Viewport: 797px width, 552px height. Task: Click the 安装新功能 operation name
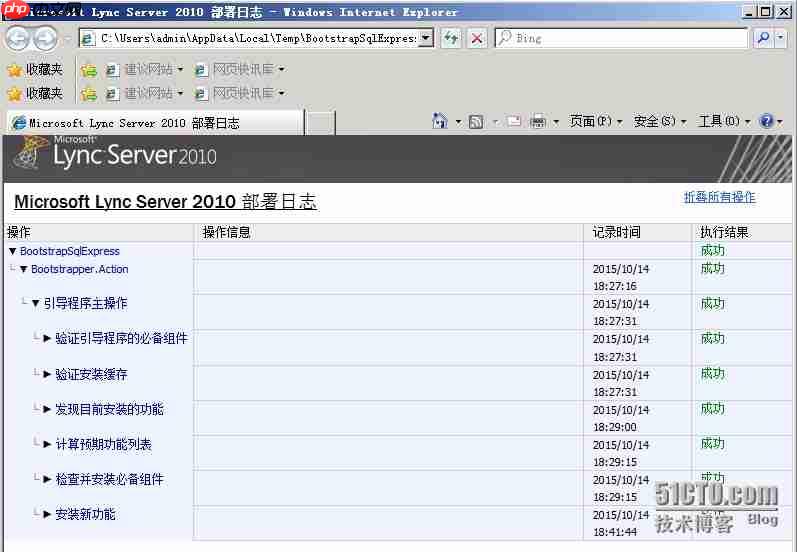(85, 514)
